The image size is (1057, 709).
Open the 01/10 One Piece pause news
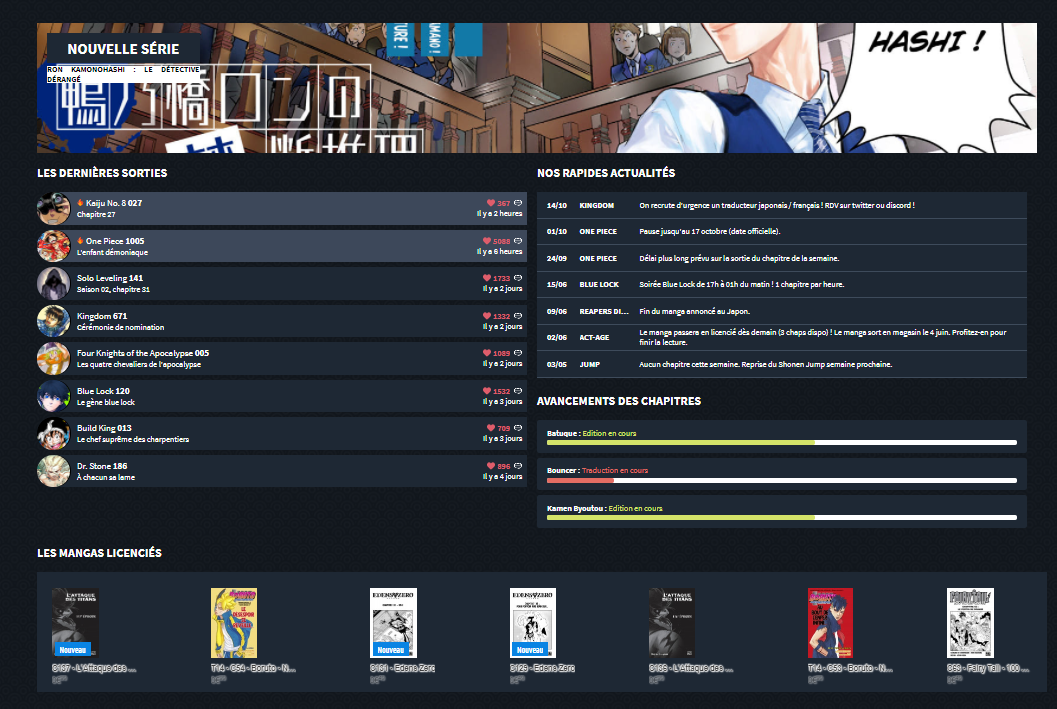(782, 231)
